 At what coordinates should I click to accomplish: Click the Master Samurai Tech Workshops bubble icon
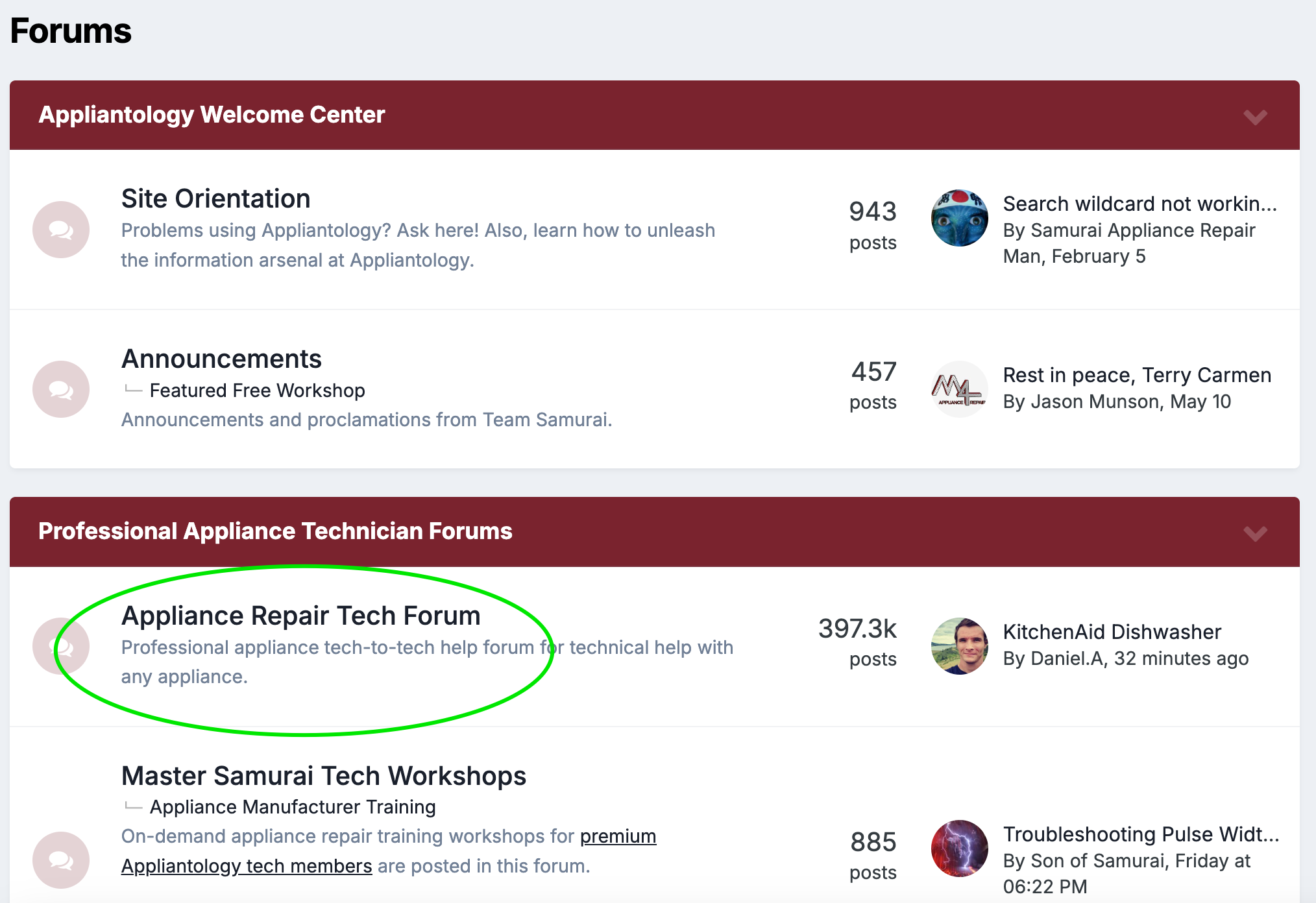(x=61, y=860)
